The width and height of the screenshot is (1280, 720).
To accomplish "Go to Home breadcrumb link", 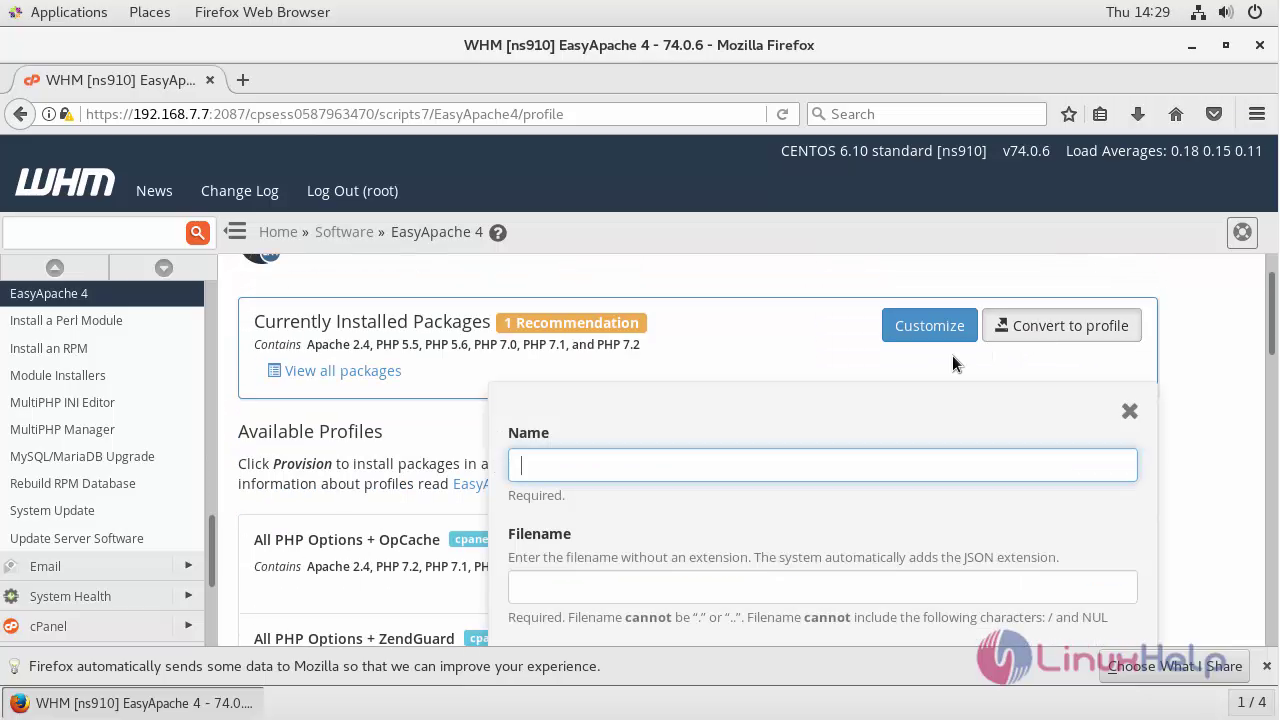I will [278, 232].
